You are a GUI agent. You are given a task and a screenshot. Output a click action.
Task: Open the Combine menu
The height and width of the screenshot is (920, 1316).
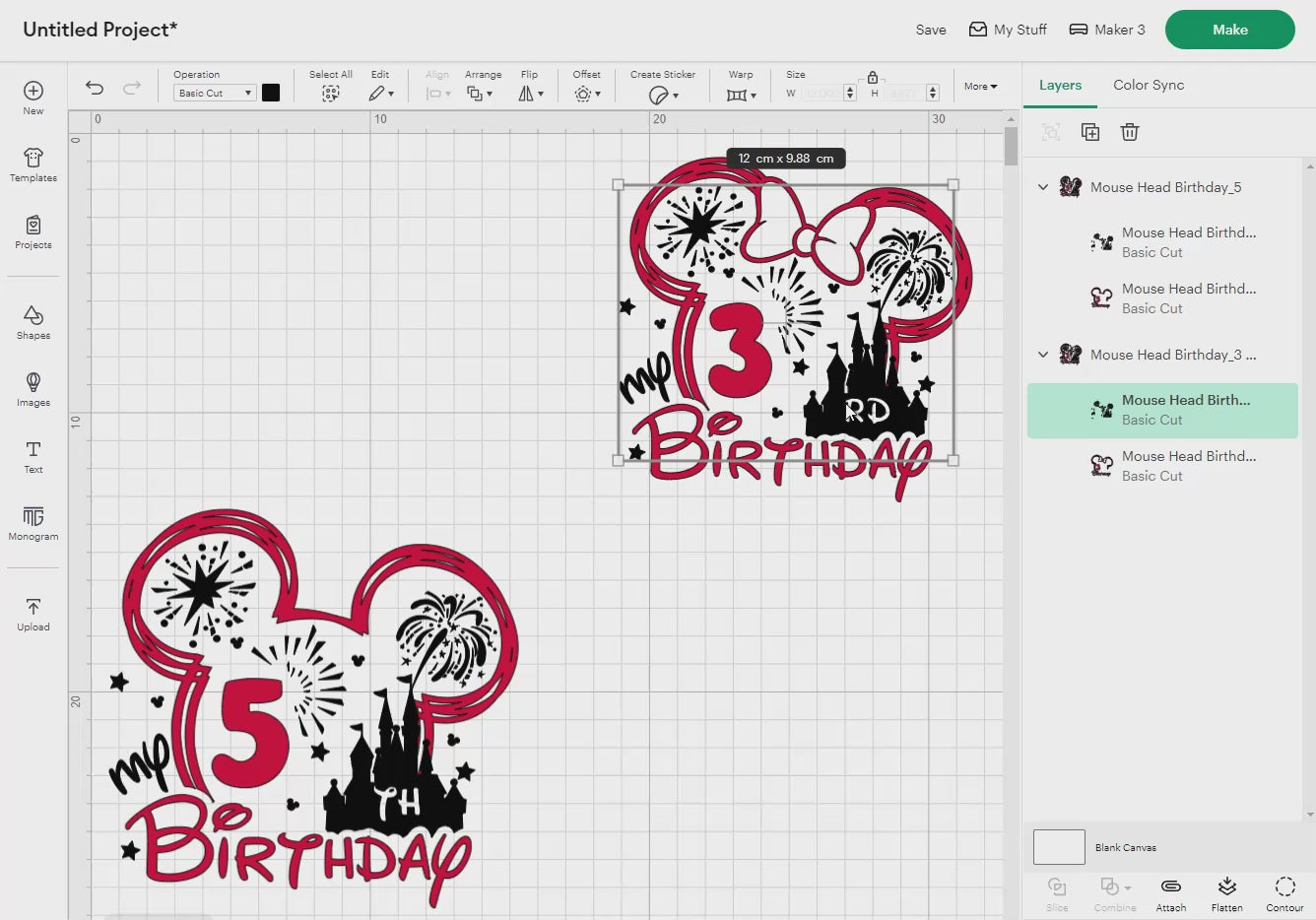[1115, 893]
